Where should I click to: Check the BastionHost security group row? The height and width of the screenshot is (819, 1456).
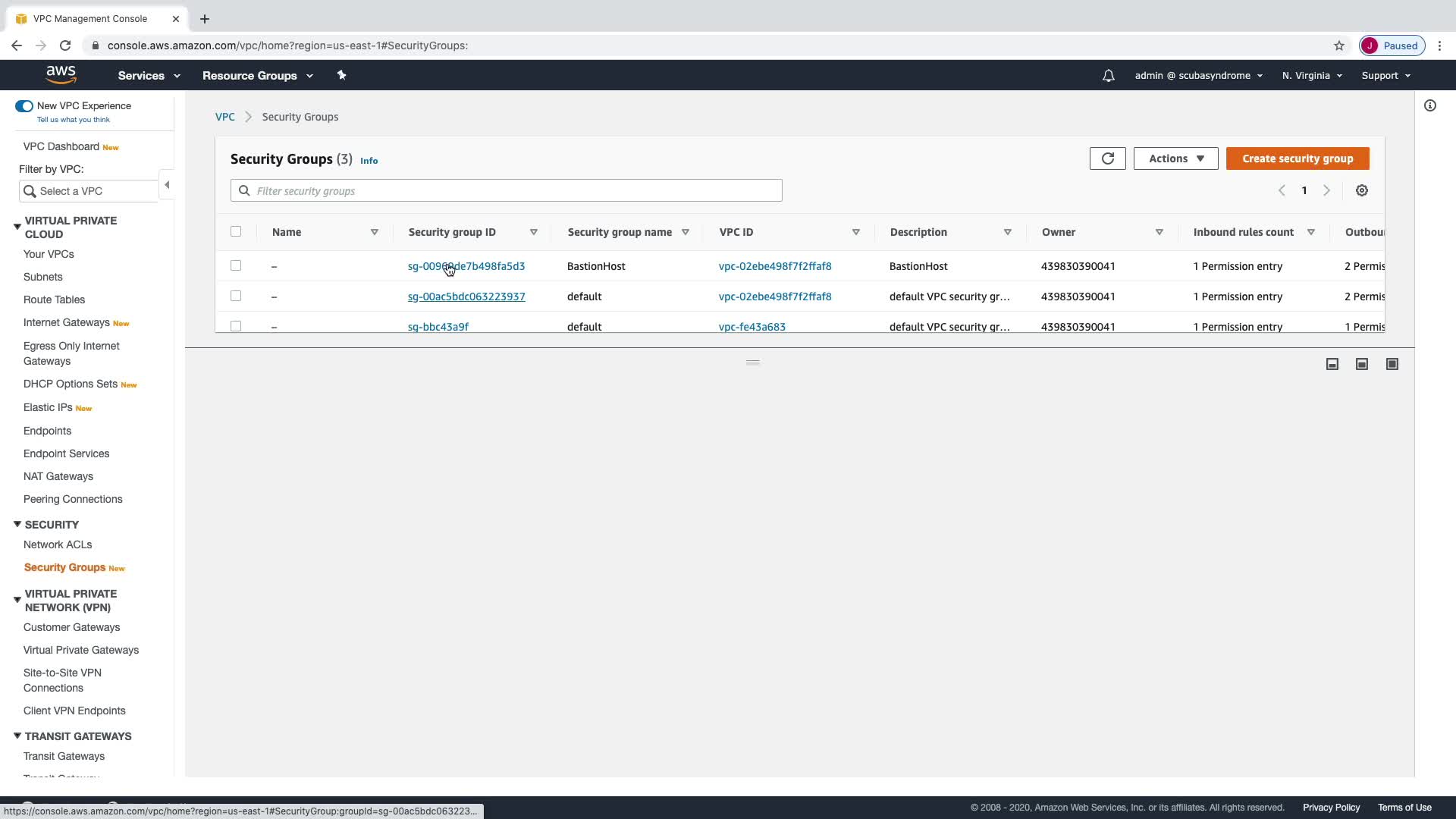(x=236, y=266)
